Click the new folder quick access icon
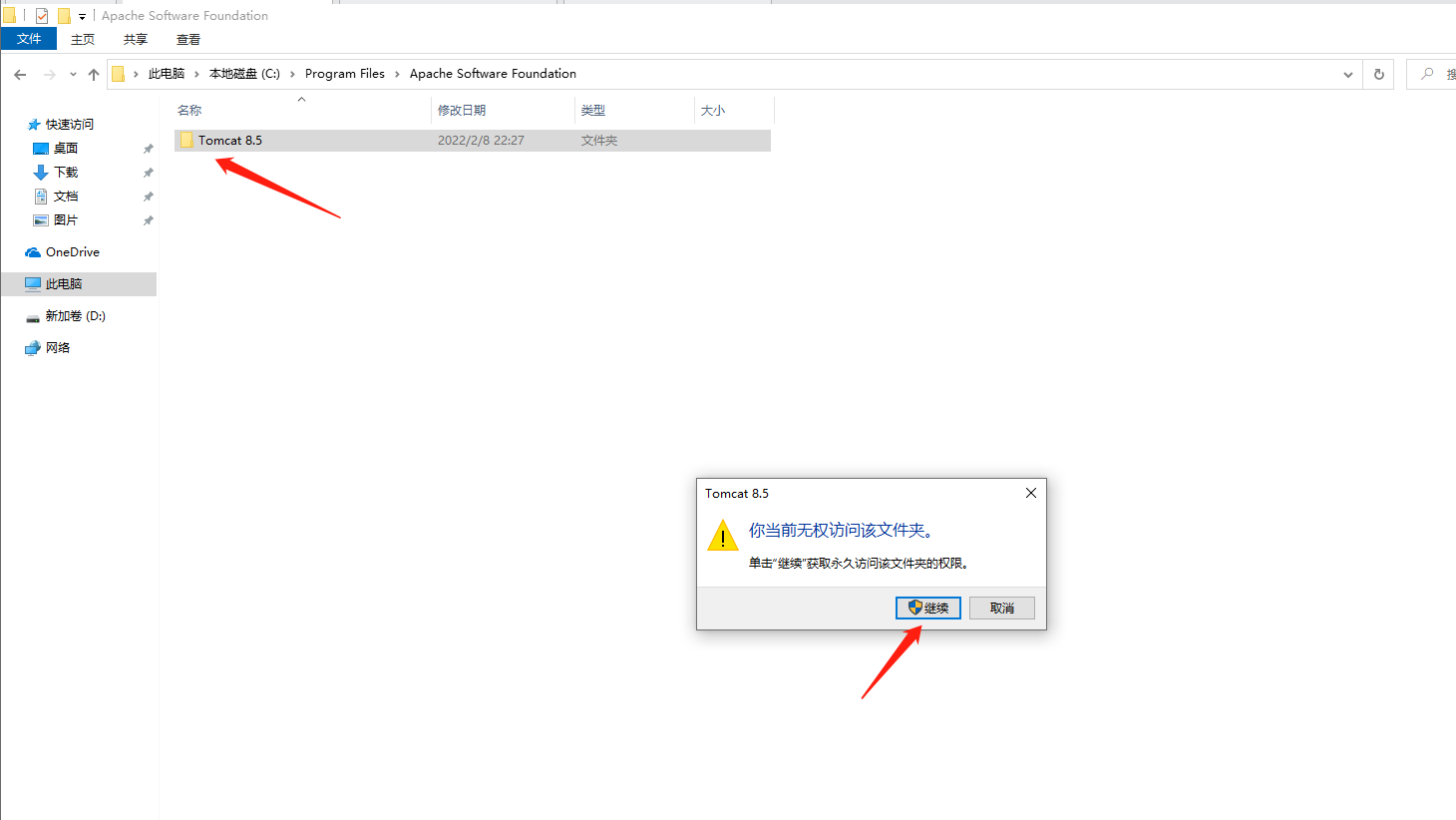1456x820 pixels. click(64, 16)
